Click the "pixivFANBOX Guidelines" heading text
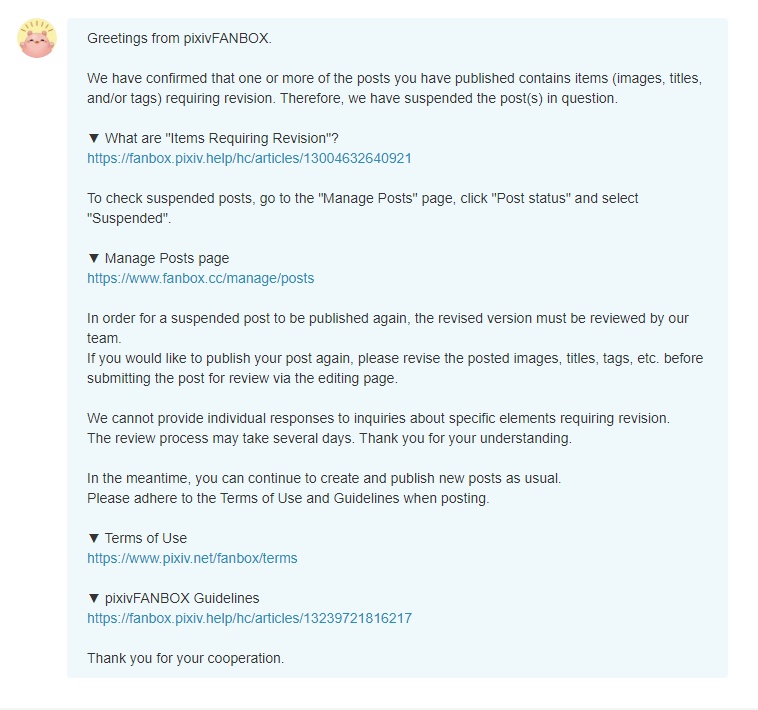758x710 pixels. (x=182, y=598)
